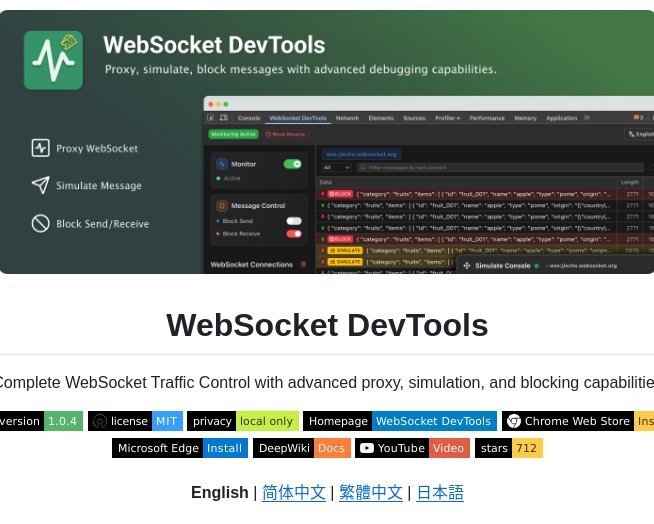This screenshot has height=524, width=654.
Task: Click the red error count badge
Action: pyautogui.click(x=638, y=118)
